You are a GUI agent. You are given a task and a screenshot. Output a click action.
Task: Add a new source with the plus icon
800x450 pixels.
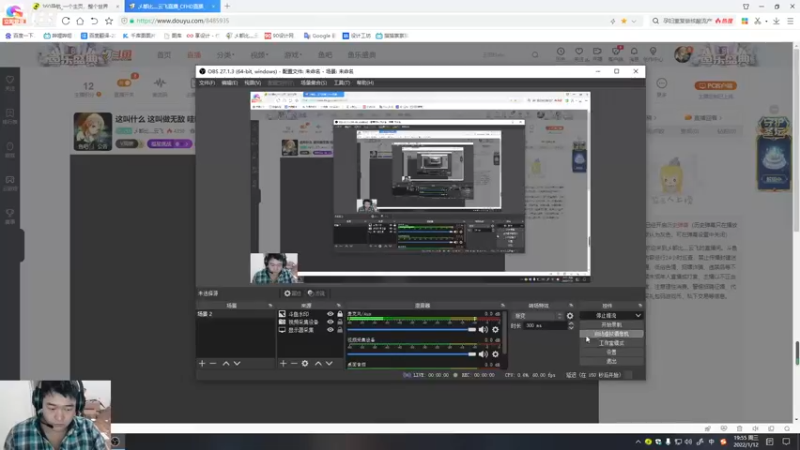(283, 363)
